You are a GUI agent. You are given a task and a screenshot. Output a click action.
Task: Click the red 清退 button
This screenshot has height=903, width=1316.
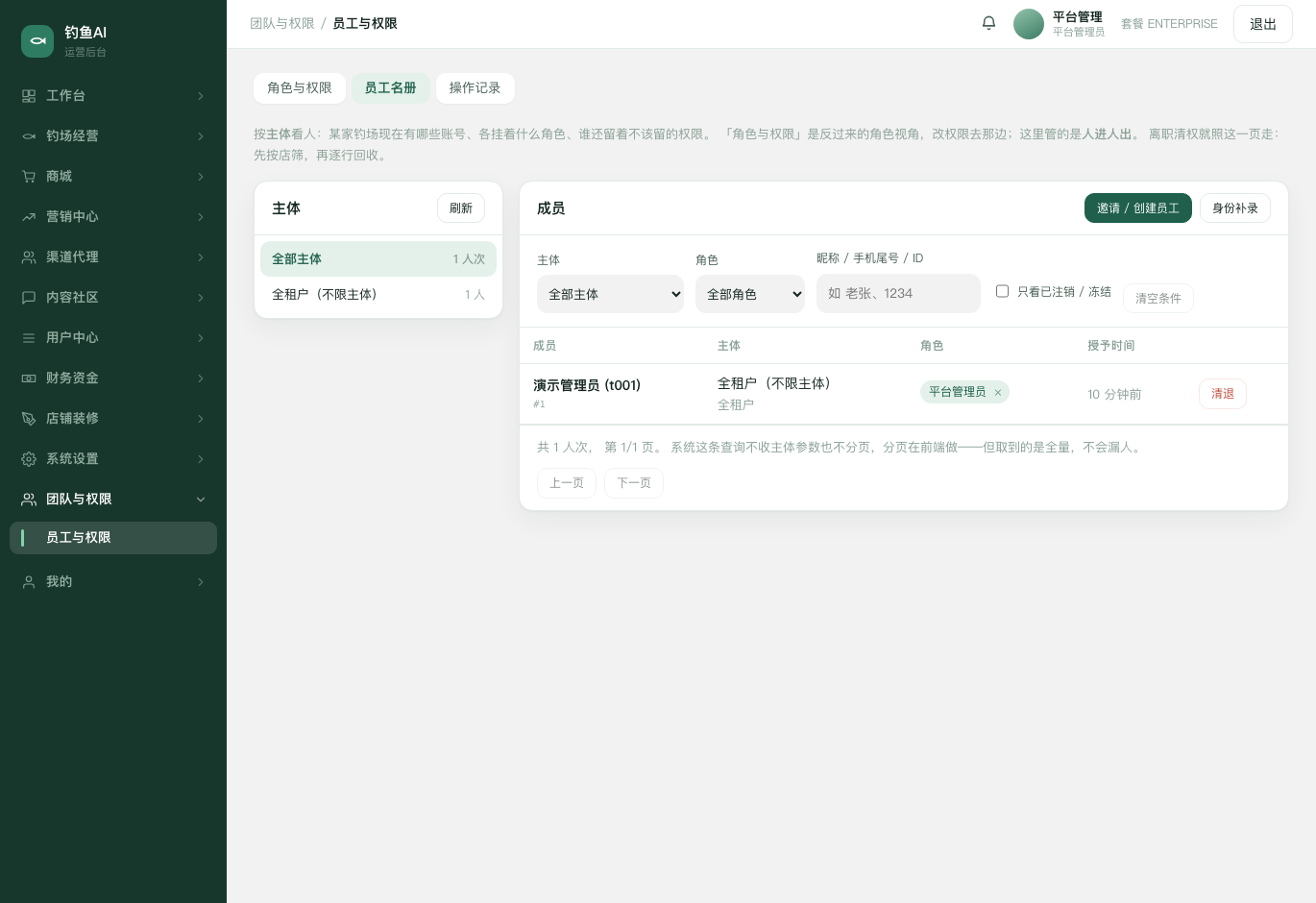point(1223,394)
